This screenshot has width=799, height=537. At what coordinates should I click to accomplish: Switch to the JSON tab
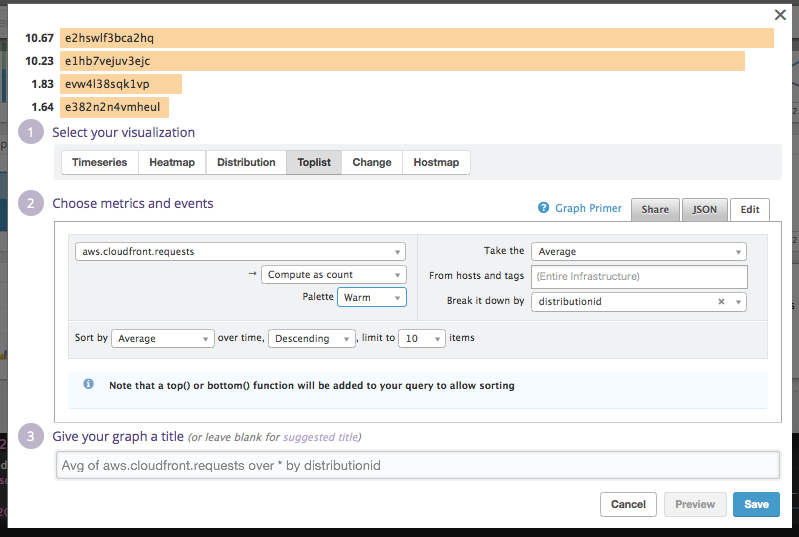tap(705, 209)
